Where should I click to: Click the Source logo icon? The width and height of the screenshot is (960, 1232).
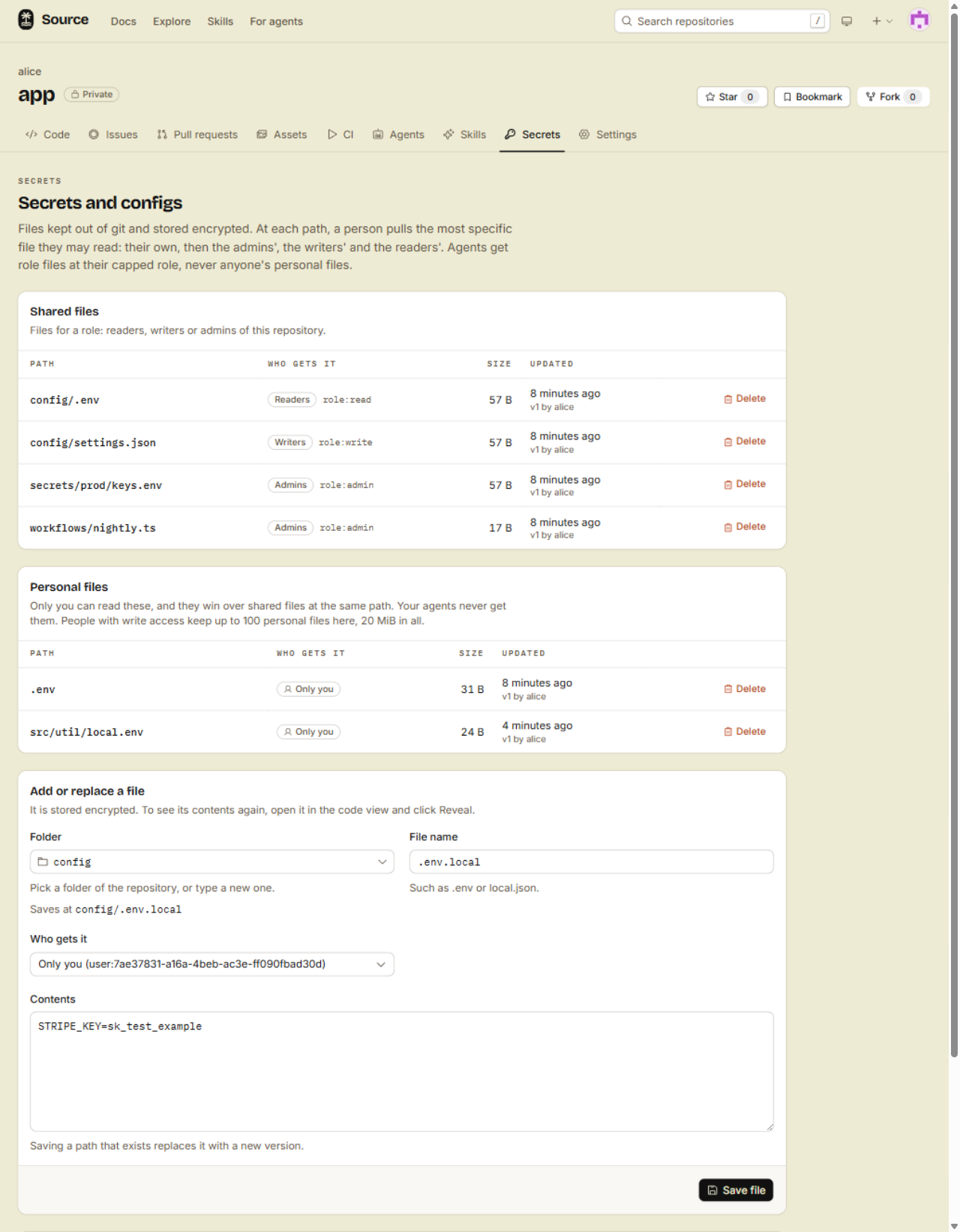[26, 20]
